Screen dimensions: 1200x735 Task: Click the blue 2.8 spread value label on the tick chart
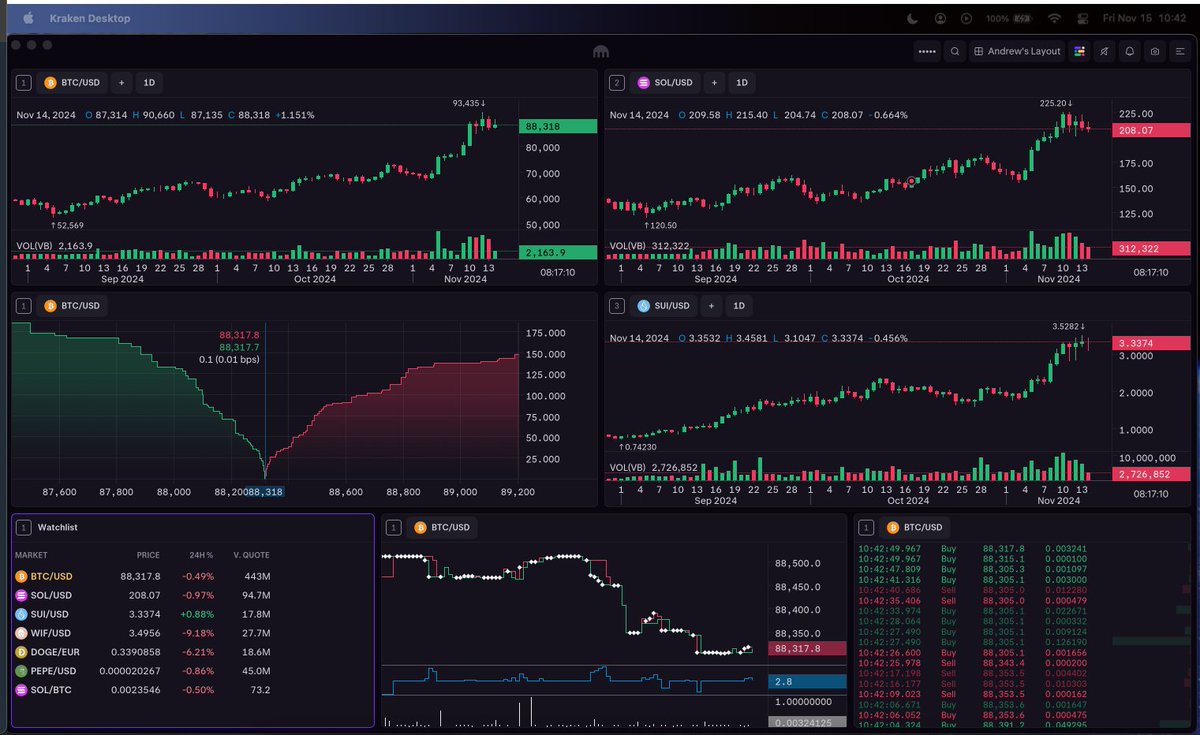(x=807, y=681)
